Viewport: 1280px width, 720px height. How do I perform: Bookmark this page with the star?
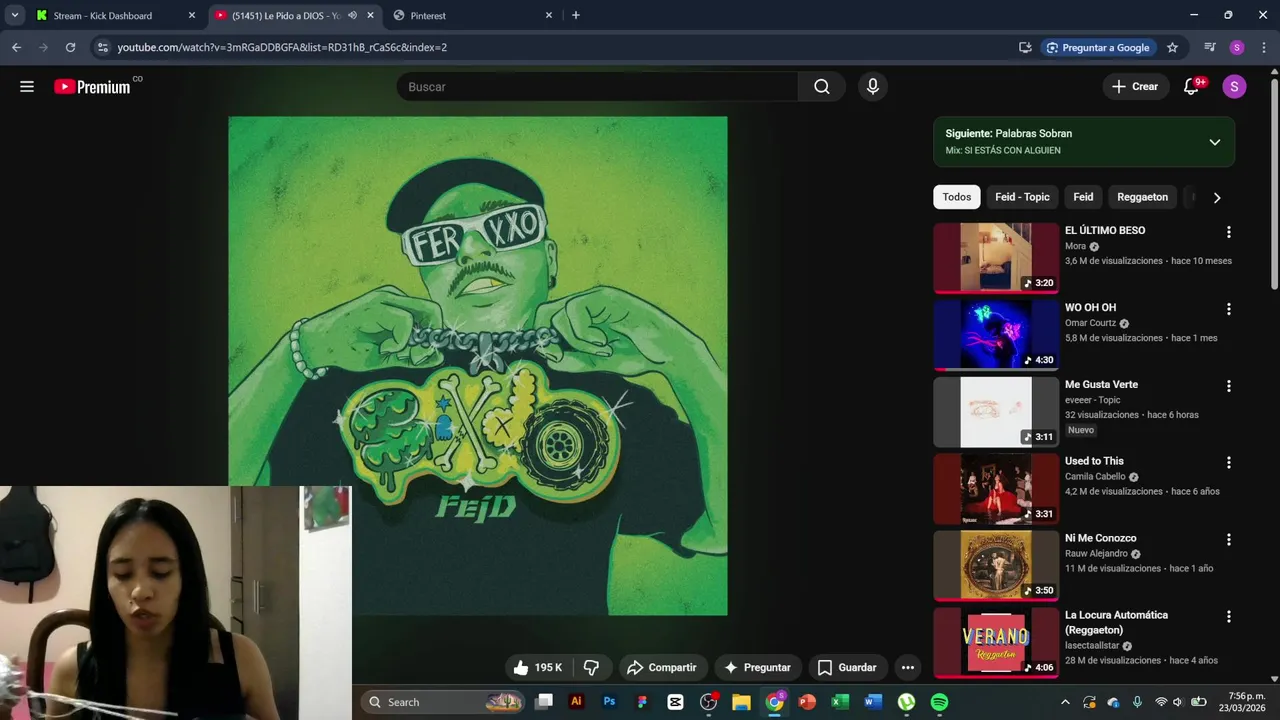[1172, 47]
